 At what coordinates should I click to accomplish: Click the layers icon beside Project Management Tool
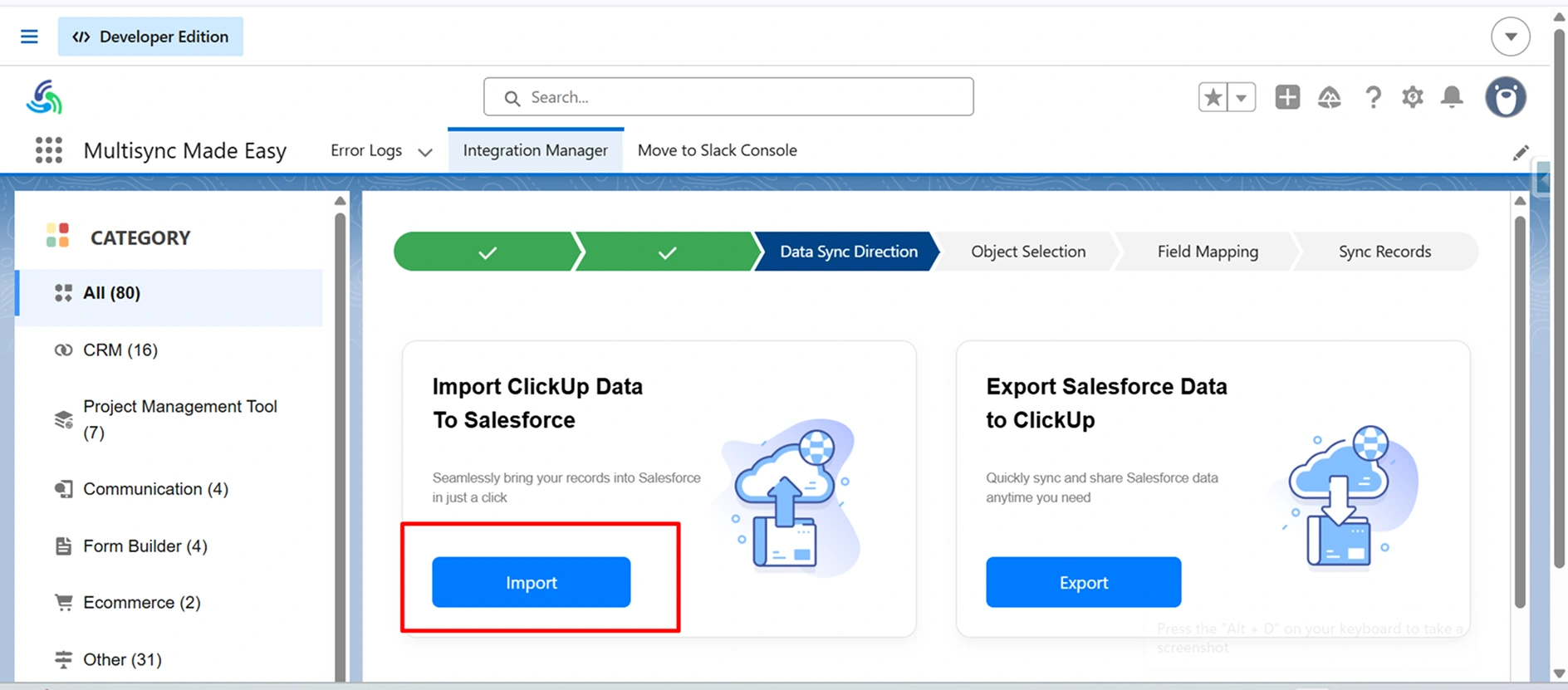coord(64,419)
